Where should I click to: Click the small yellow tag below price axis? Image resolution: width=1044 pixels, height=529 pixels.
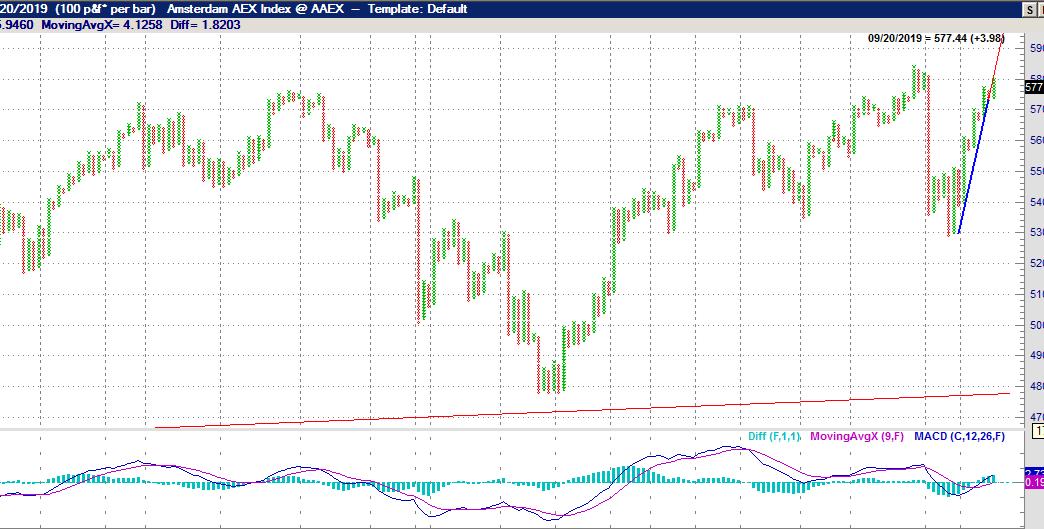1038,430
